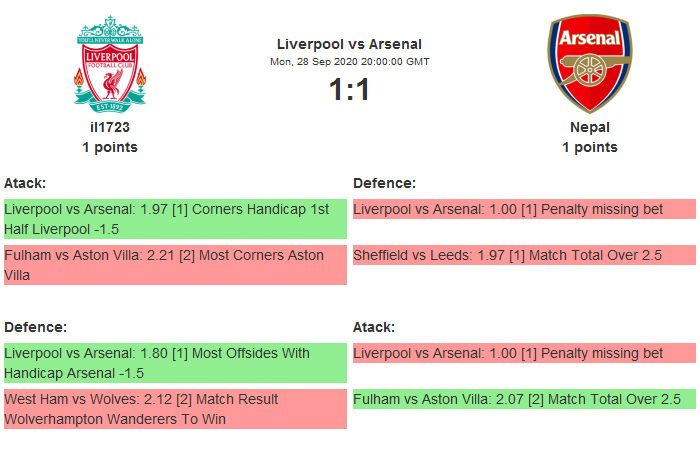Select the Fulham vs Aston Villa 2.07 bet
Viewport: 700px width, 460px height.
(524, 399)
